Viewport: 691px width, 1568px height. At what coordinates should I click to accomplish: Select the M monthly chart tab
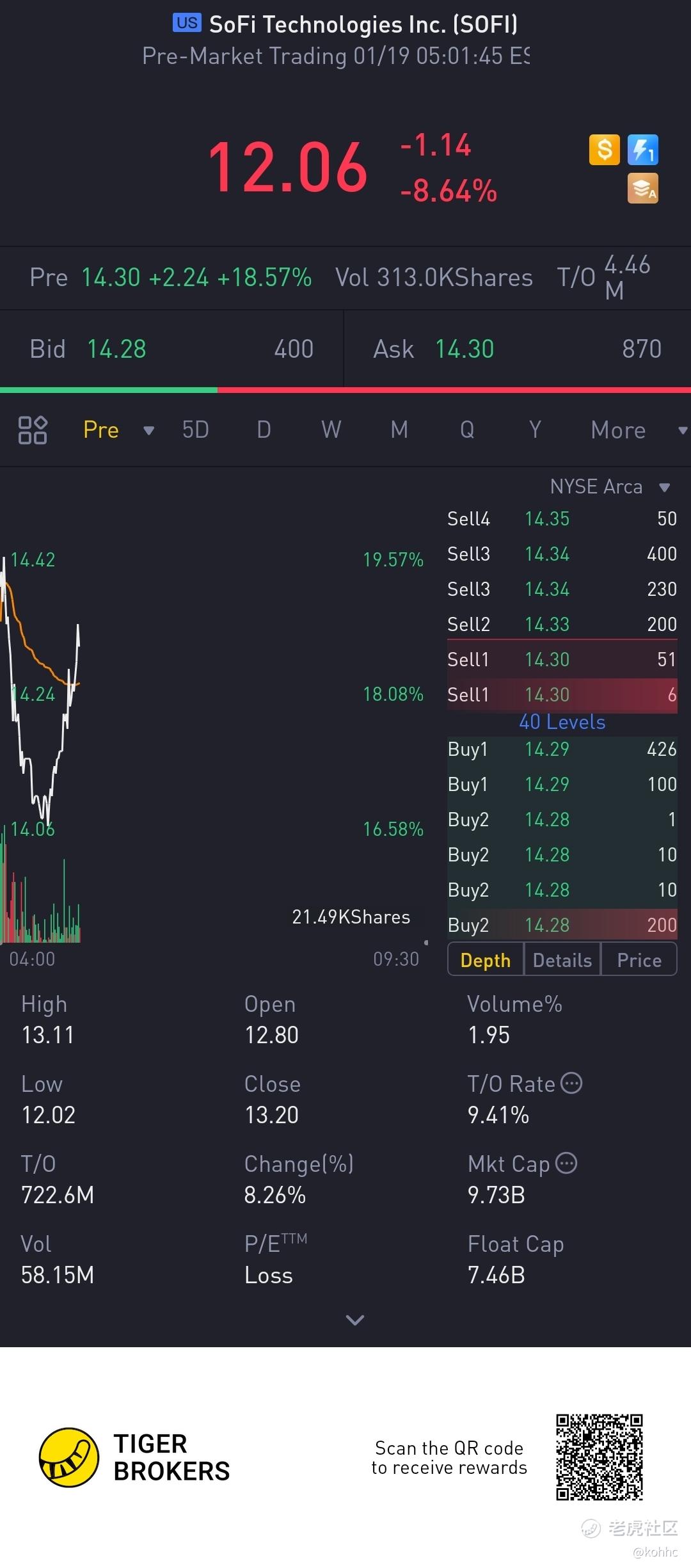click(x=399, y=430)
